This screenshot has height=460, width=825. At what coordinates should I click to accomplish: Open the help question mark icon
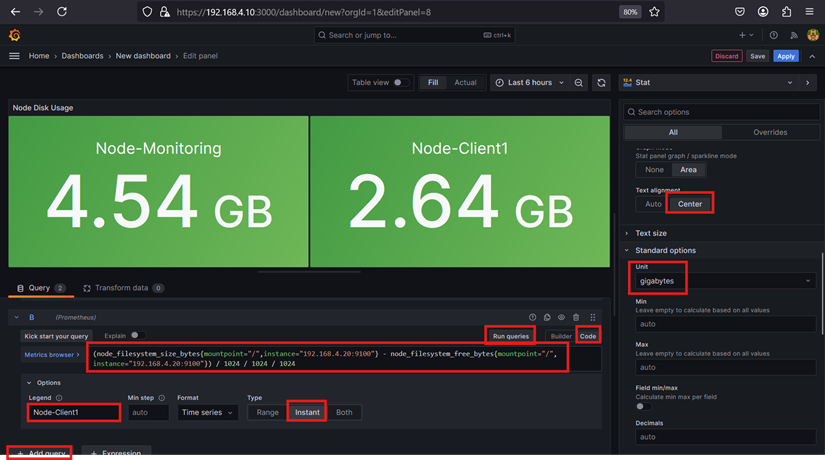click(x=773, y=35)
